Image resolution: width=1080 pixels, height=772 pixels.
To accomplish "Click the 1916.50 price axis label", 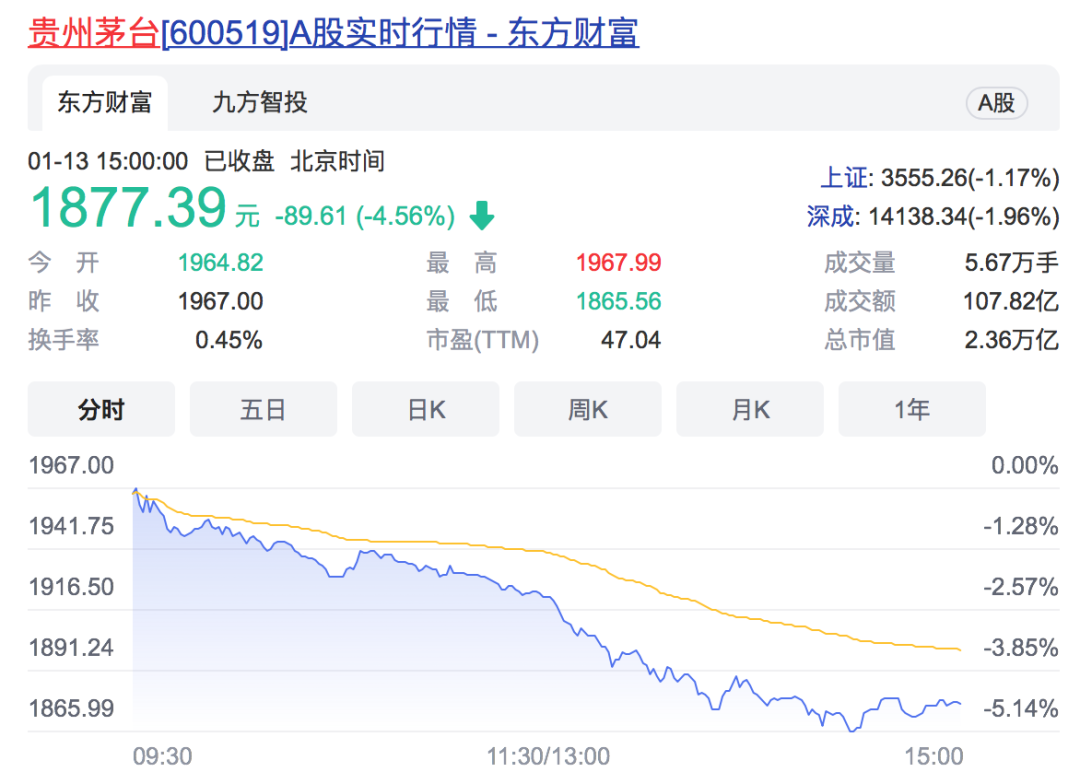I will (71, 587).
